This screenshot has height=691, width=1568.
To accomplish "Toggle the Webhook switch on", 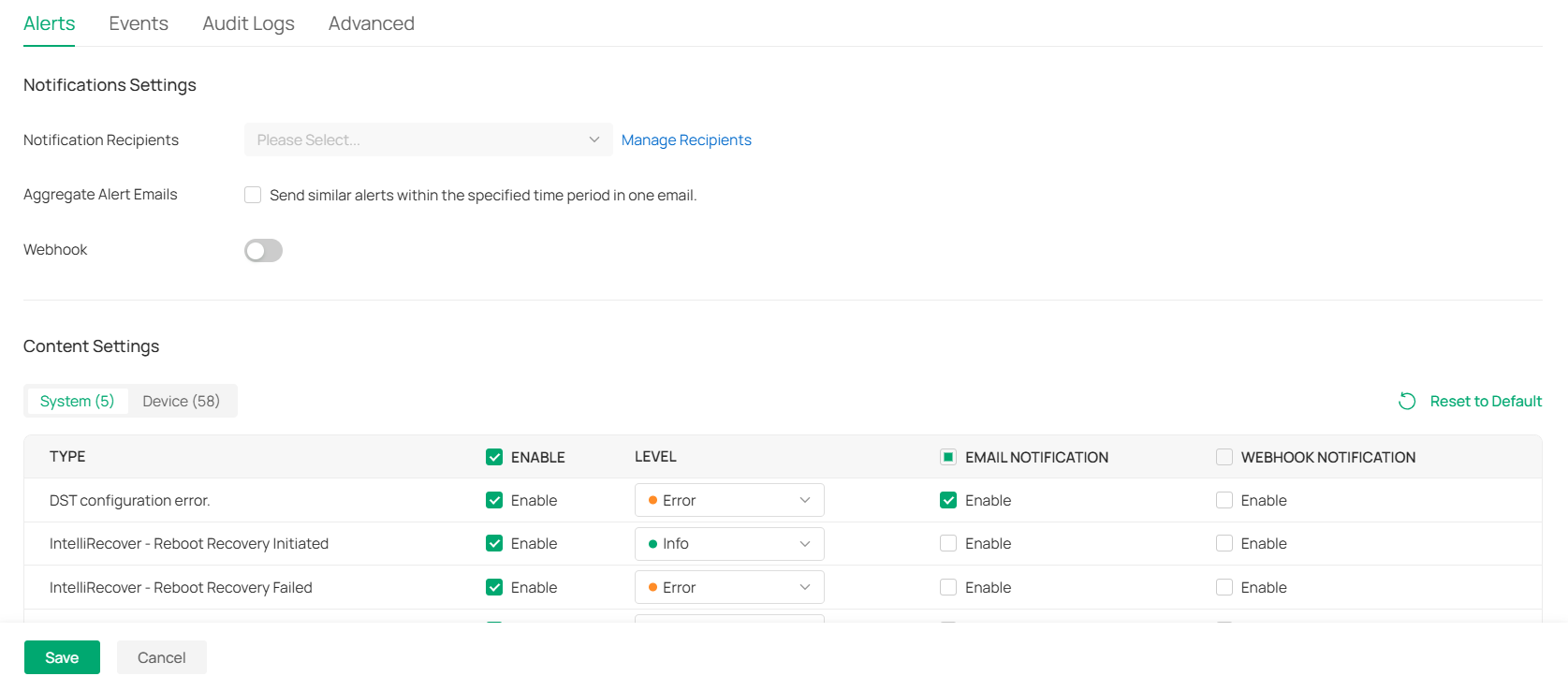I will tap(263, 250).
